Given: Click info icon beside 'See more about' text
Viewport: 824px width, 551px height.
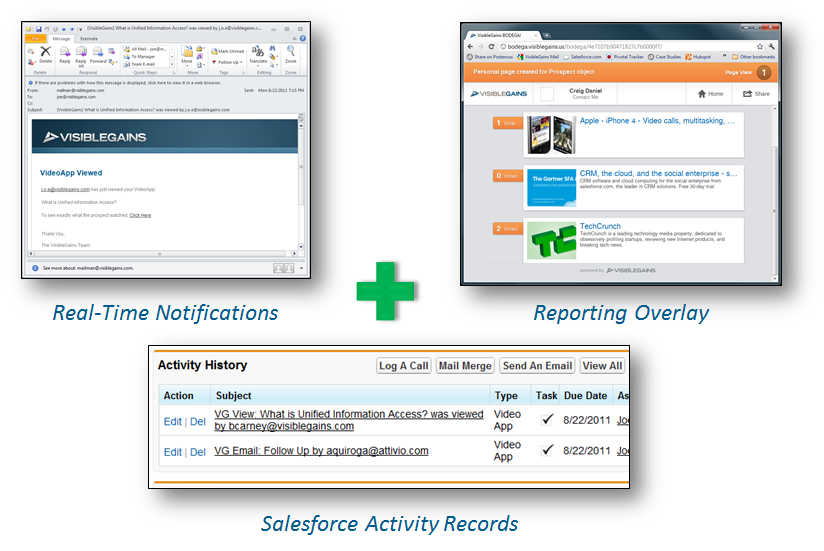Looking at the screenshot, I should [x=35, y=268].
